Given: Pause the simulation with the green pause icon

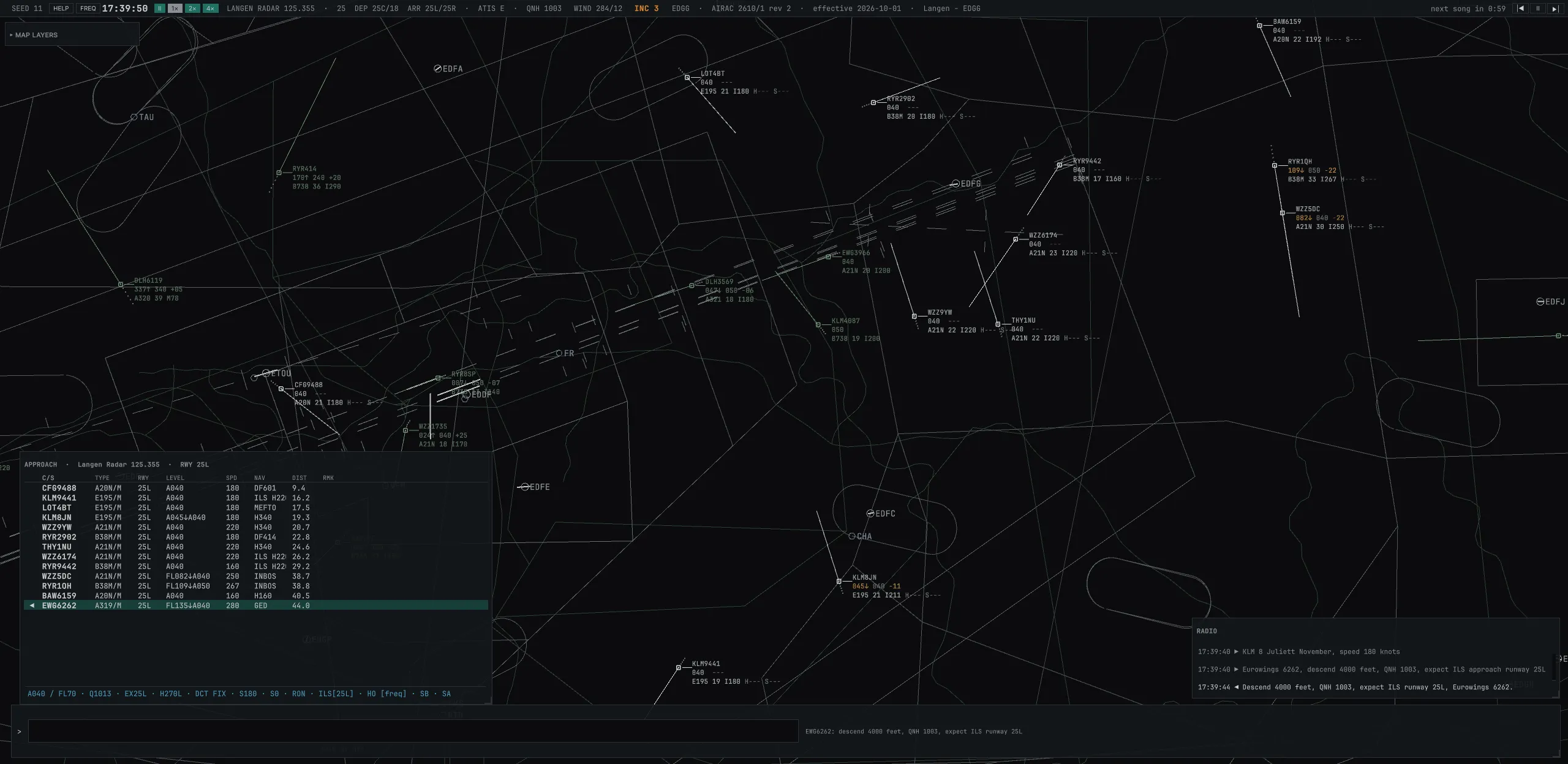Looking at the screenshot, I should click(x=159, y=9).
